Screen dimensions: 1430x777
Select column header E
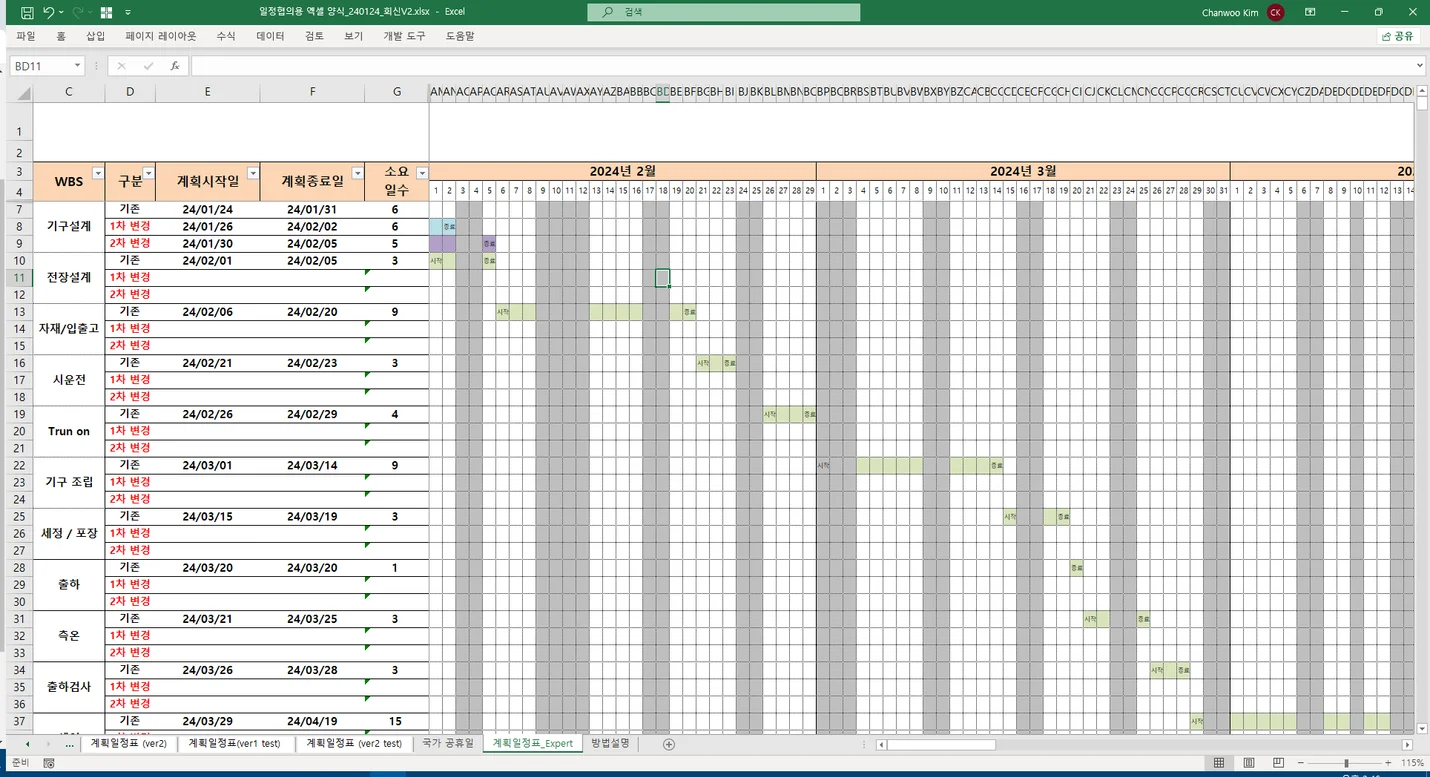207,93
